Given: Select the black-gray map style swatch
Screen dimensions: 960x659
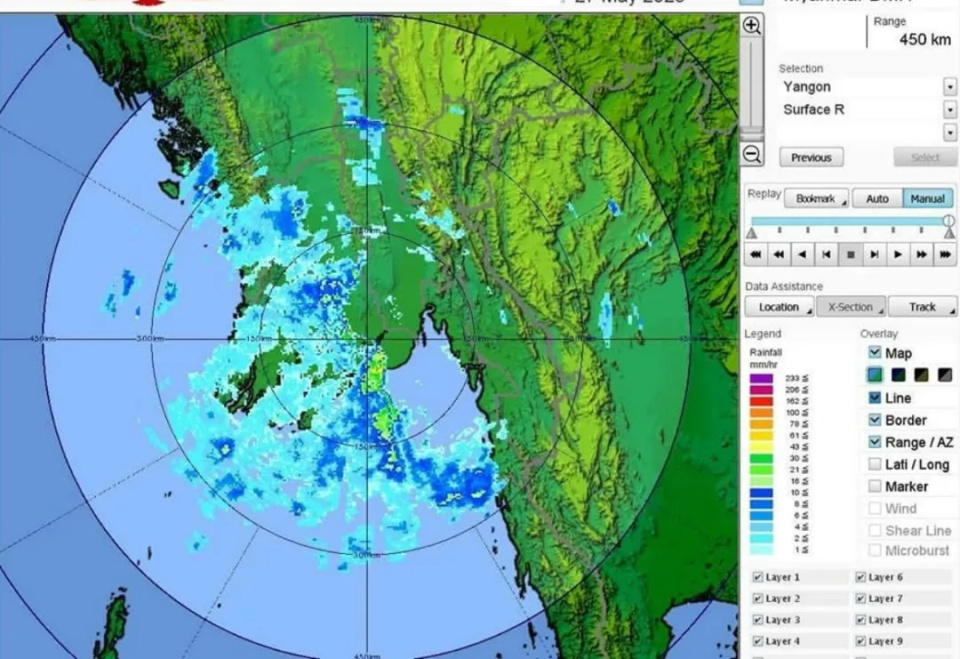Looking at the screenshot, I should coord(945,375).
